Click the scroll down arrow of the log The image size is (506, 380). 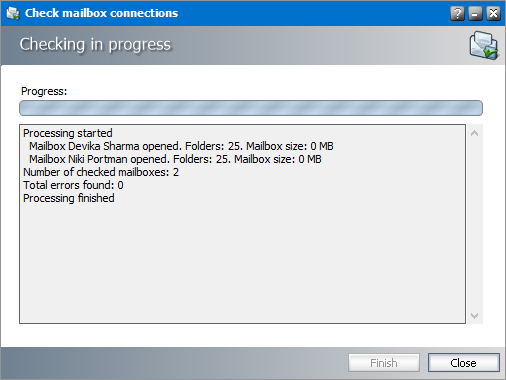point(475,315)
